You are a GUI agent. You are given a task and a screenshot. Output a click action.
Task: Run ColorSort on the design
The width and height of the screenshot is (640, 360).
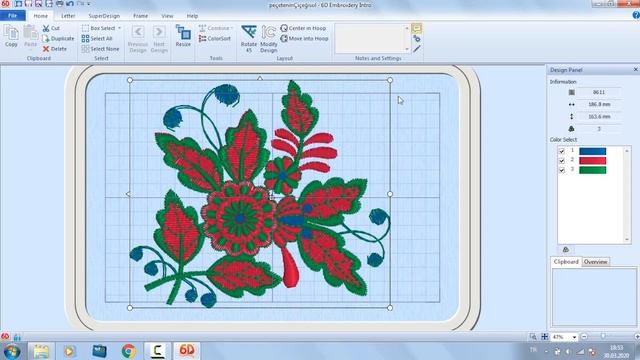[215, 38]
